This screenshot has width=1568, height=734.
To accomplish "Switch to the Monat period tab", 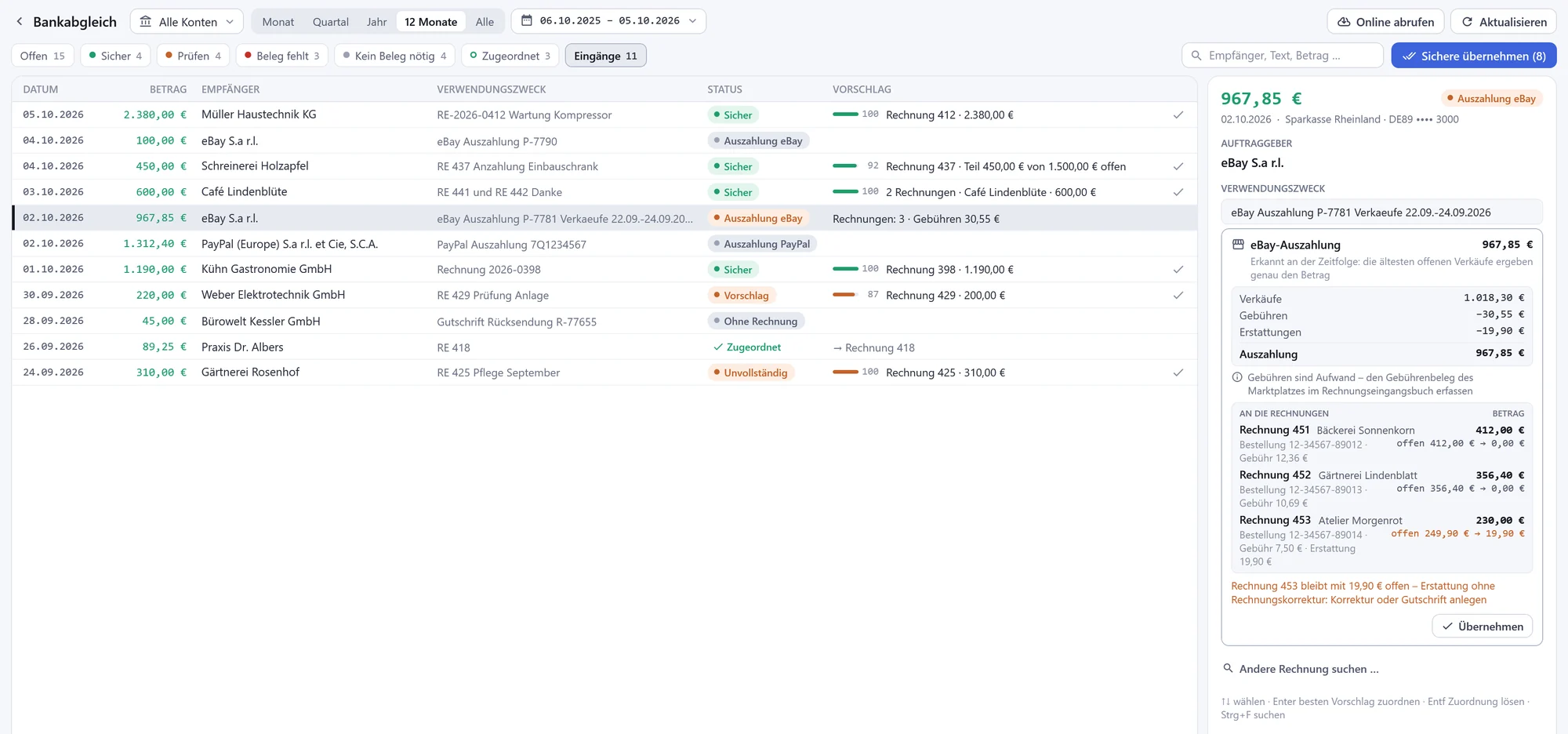I will click(278, 22).
